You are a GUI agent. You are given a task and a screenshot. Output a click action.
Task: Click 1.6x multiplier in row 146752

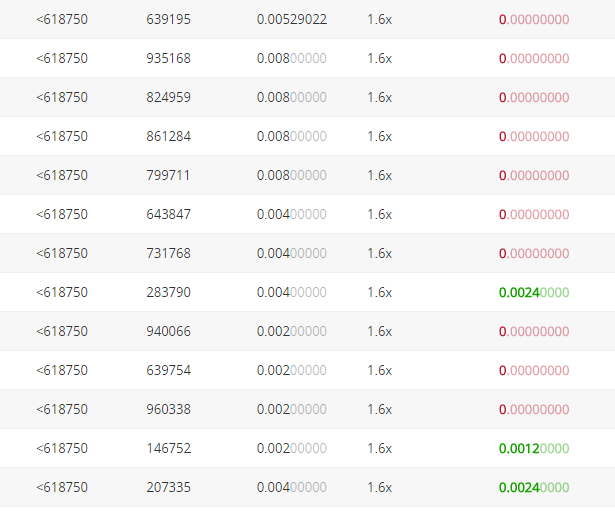pyautogui.click(x=379, y=448)
